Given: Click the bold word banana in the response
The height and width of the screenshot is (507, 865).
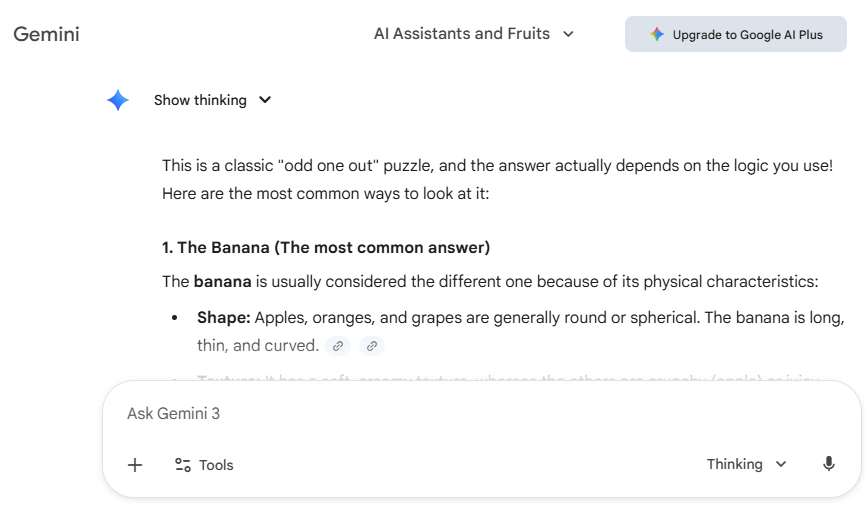Looking at the screenshot, I should (222, 281).
